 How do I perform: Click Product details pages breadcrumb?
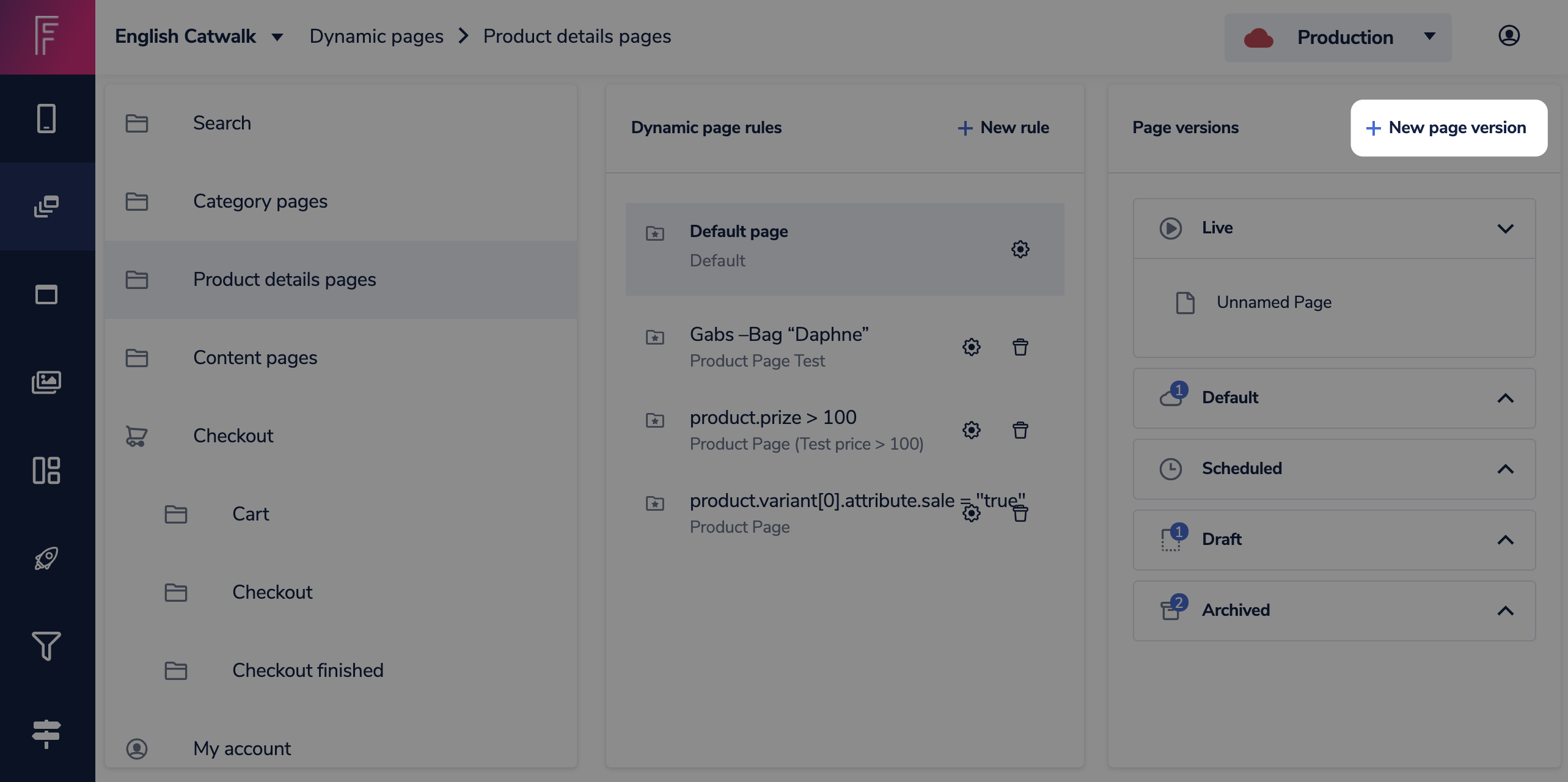click(x=577, y=37)
